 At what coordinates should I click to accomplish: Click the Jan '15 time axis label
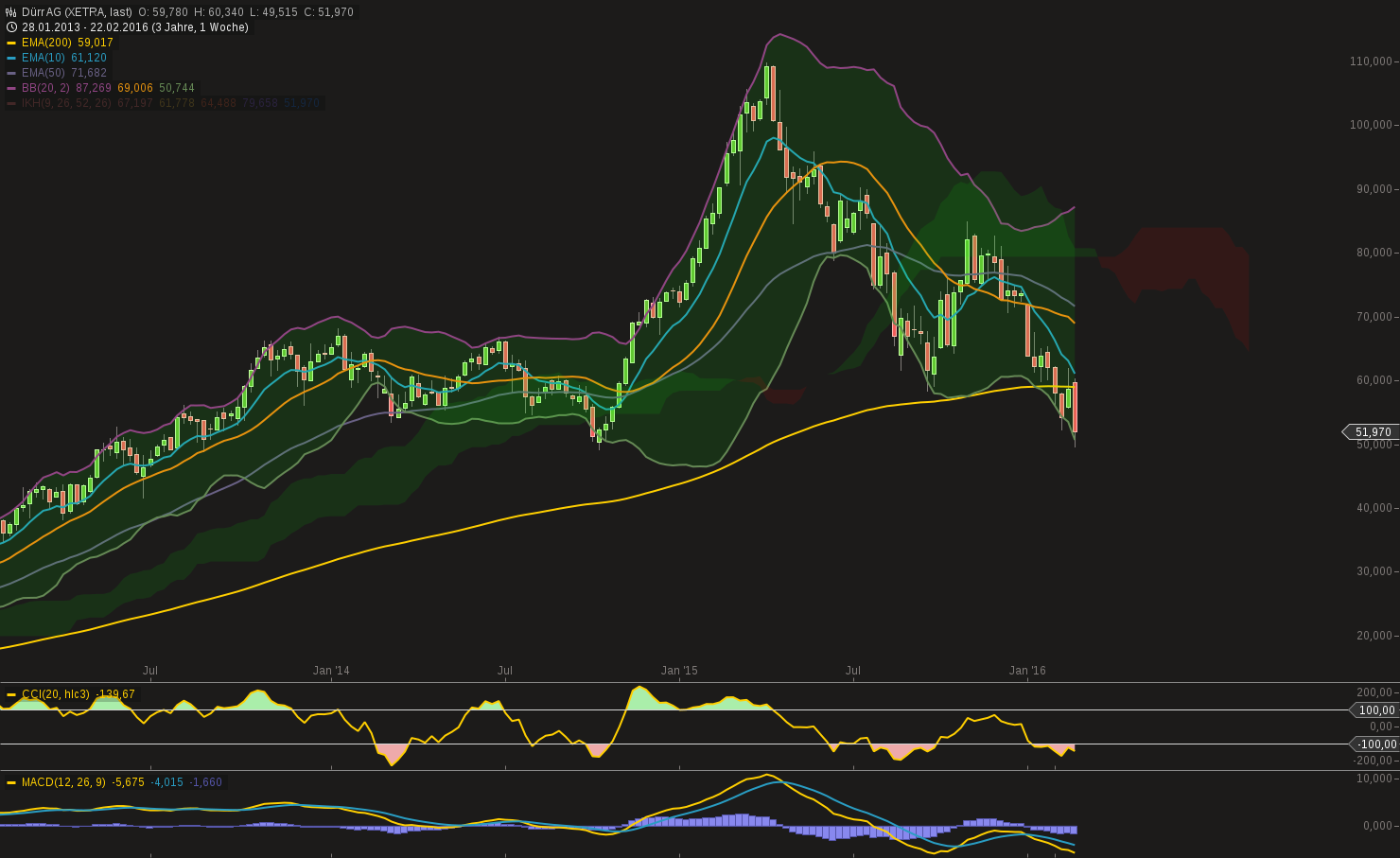(679, 671)
